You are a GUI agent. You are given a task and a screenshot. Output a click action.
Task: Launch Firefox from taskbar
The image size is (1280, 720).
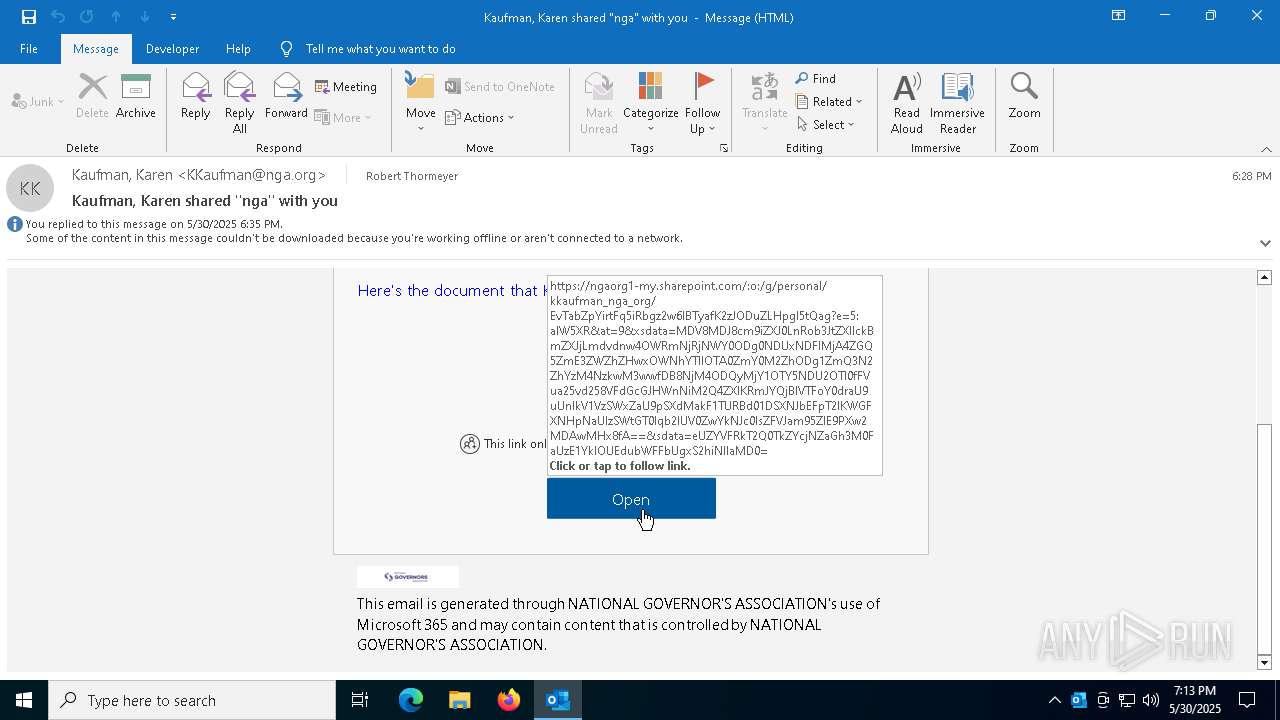point(509,700)
